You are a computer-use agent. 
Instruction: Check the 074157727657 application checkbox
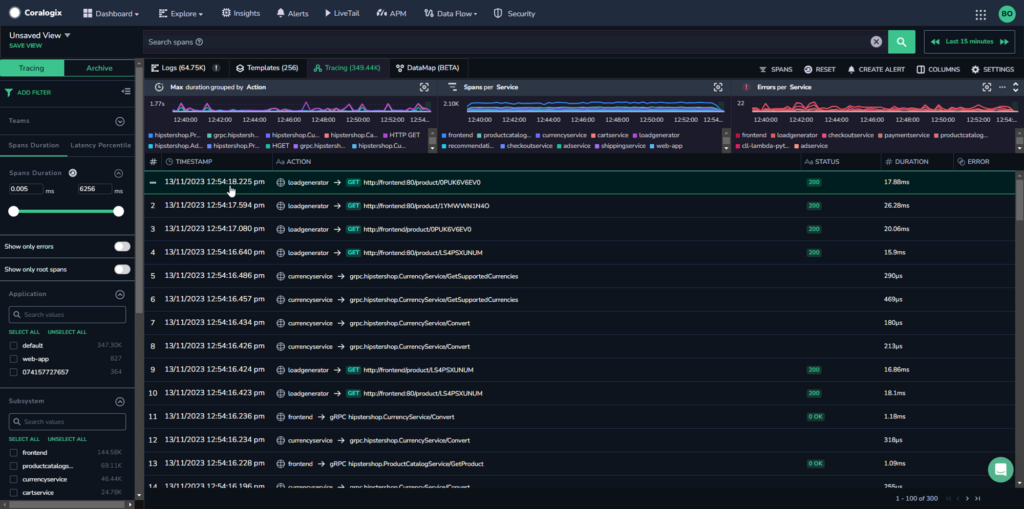coord(13,372)
